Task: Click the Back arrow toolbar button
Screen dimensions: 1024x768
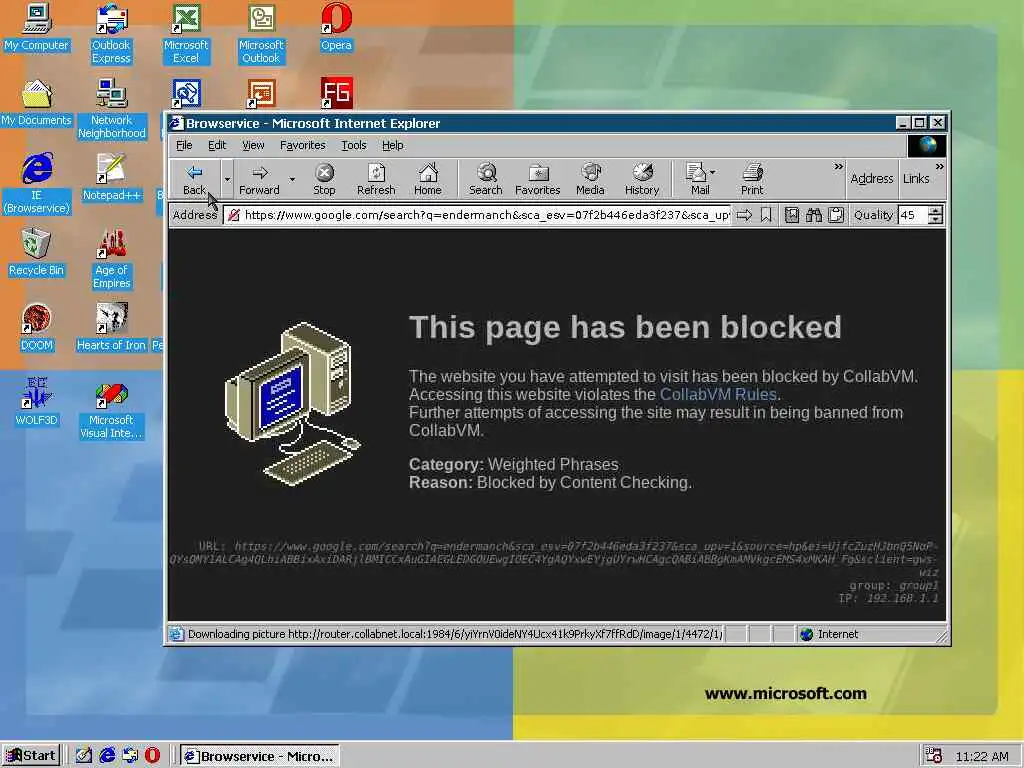Action: [194, 179]
